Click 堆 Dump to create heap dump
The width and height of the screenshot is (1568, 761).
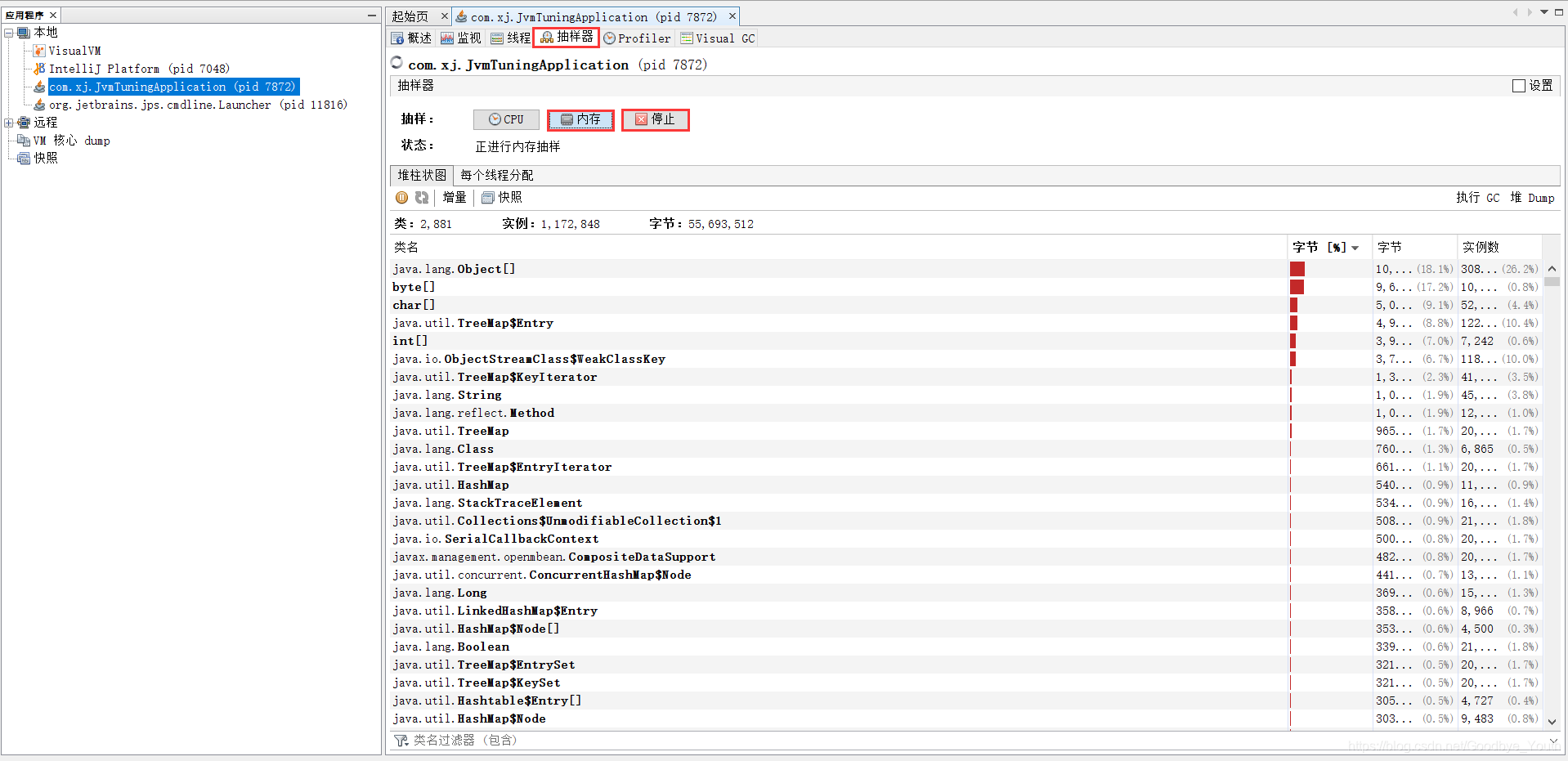pos(1533,198)
